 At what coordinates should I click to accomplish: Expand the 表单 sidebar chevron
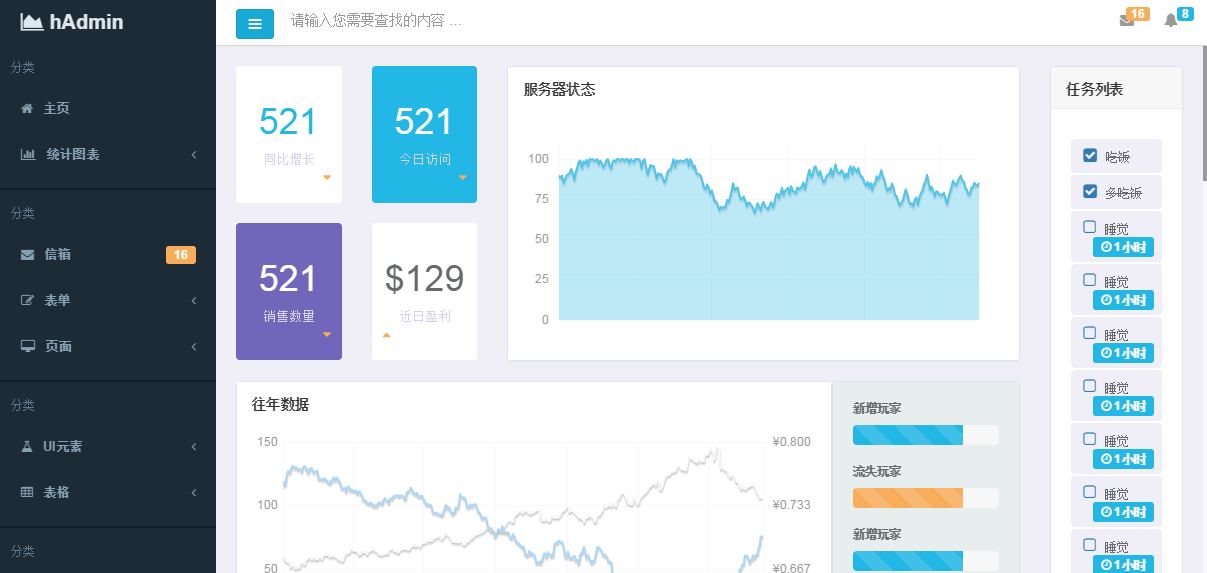tap(194, 300)
